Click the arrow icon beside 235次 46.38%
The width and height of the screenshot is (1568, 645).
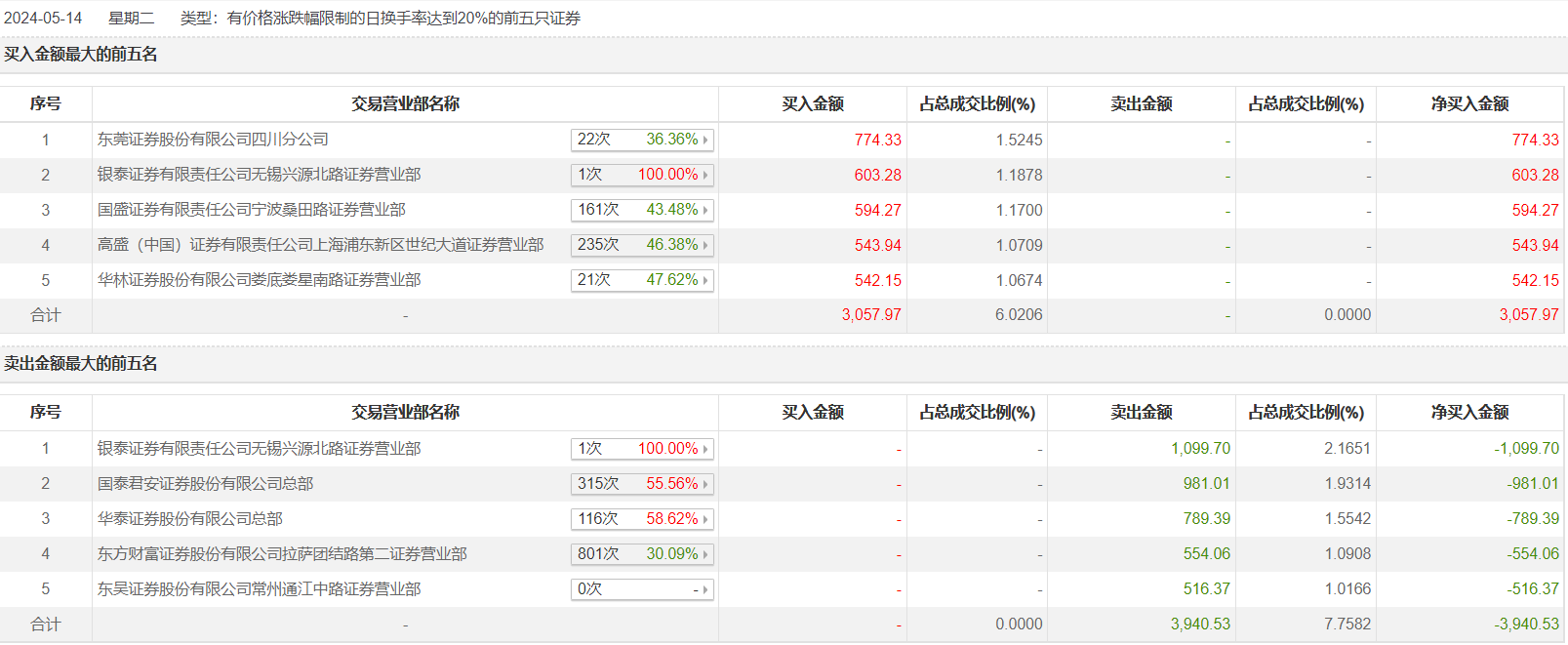tap(705, 246)
